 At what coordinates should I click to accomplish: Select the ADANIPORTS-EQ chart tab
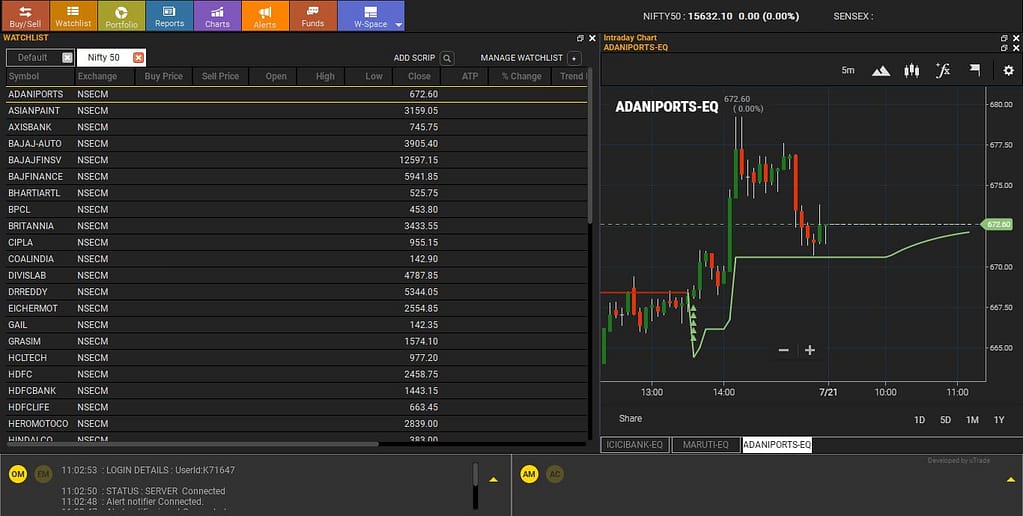click(777, 445)
